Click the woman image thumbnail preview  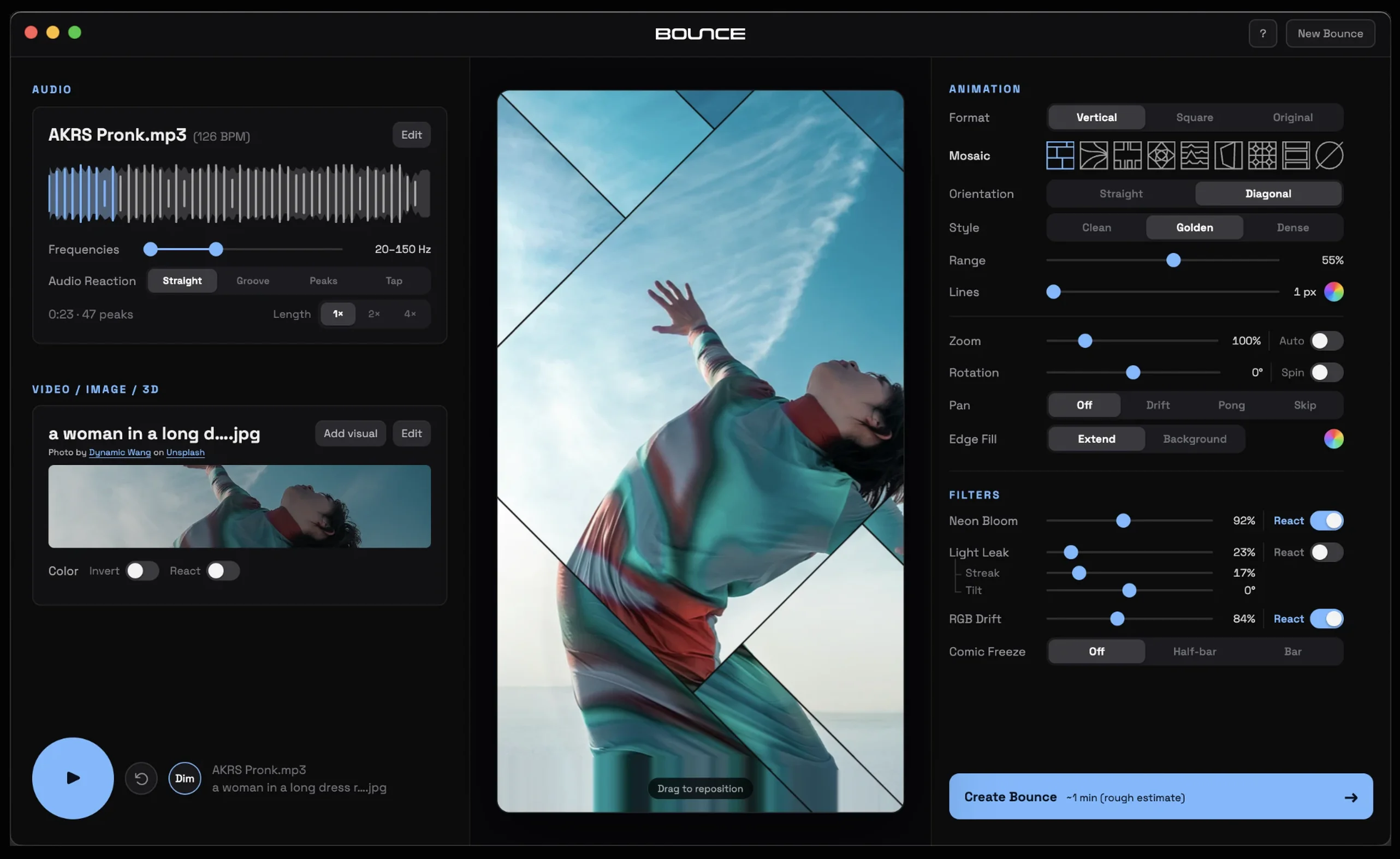[x=239, y=507]
